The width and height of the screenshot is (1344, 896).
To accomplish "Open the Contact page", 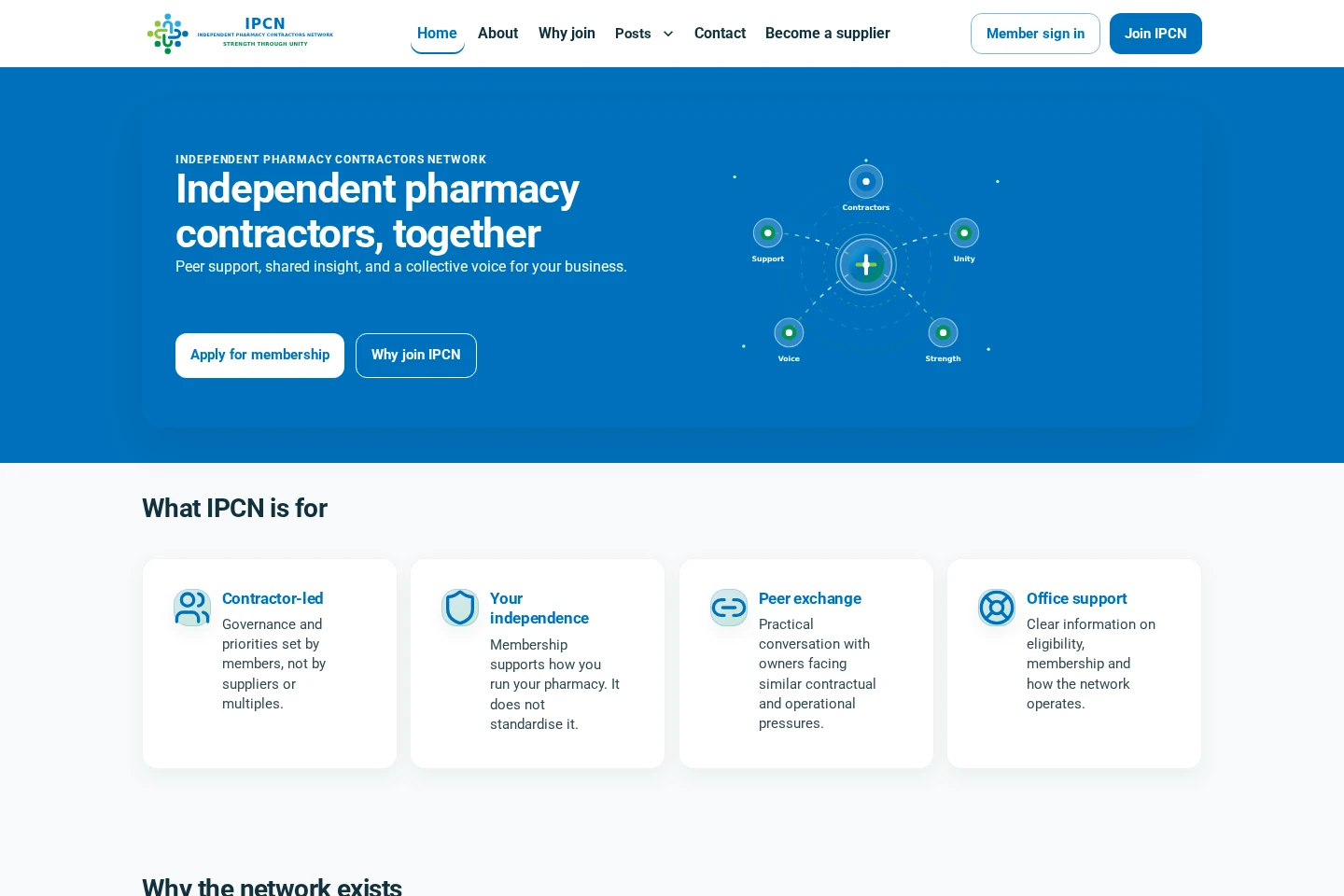I will point(720,34).
